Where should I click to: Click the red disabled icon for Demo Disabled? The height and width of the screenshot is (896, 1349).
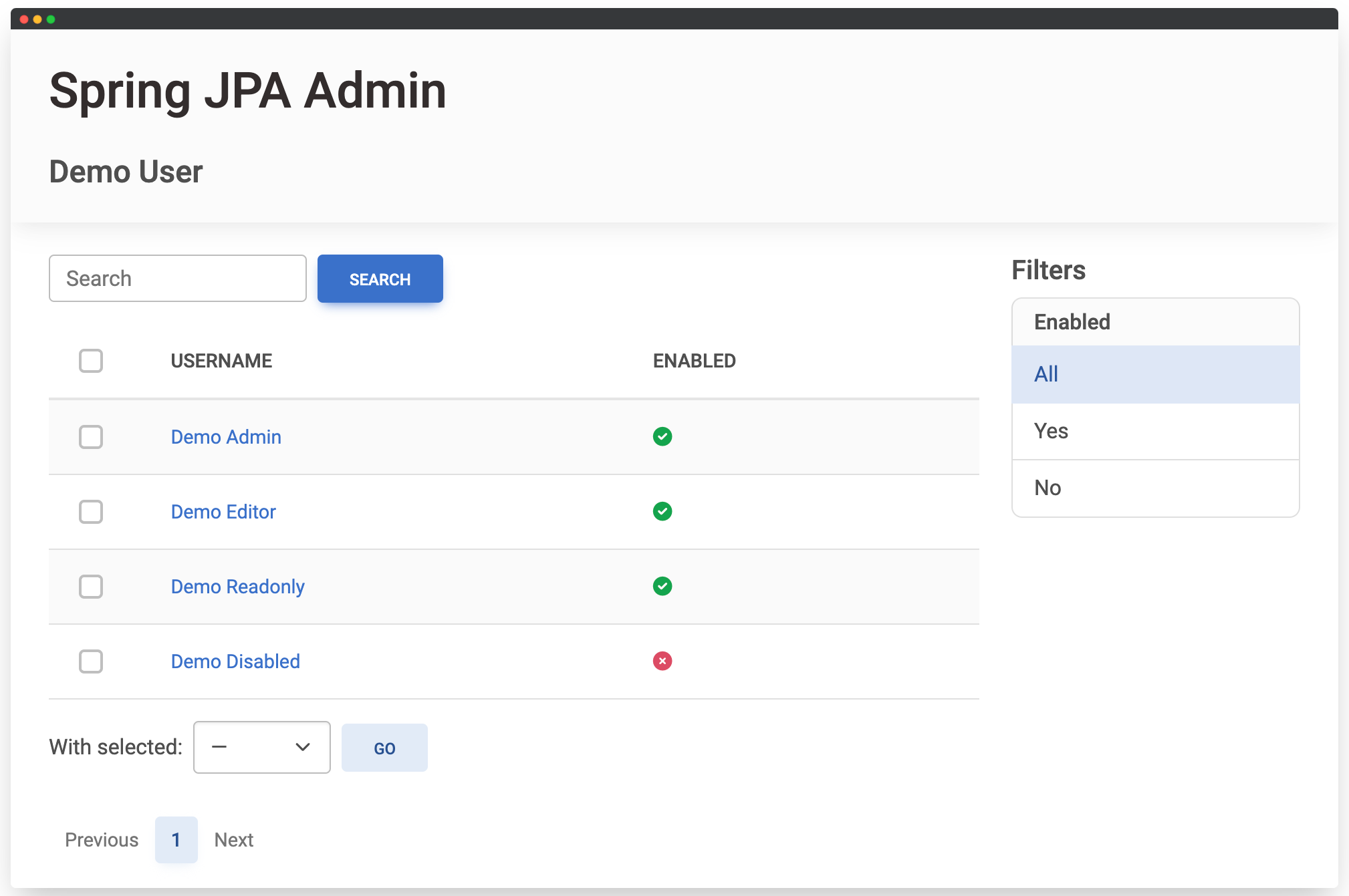coord(662,661)
